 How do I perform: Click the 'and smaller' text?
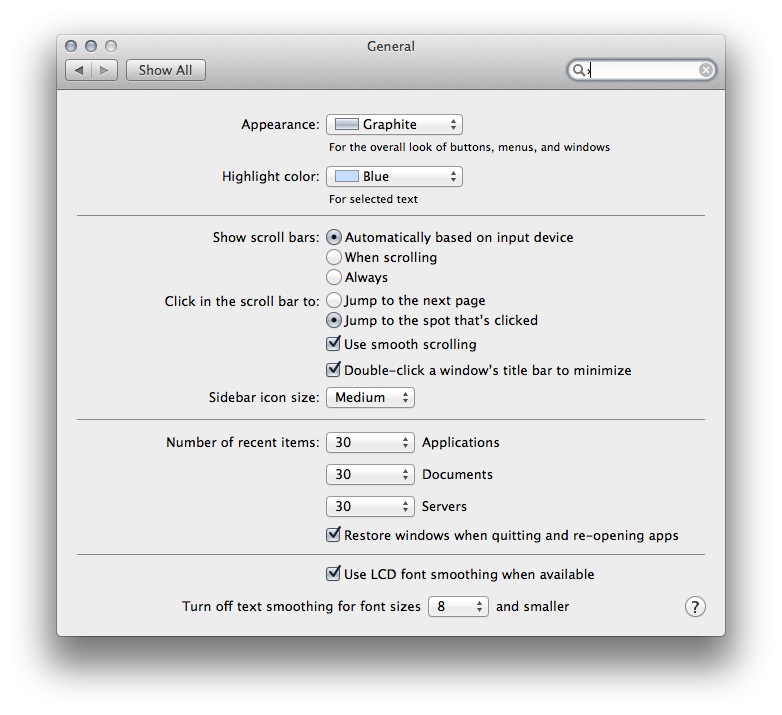(533, 606)
